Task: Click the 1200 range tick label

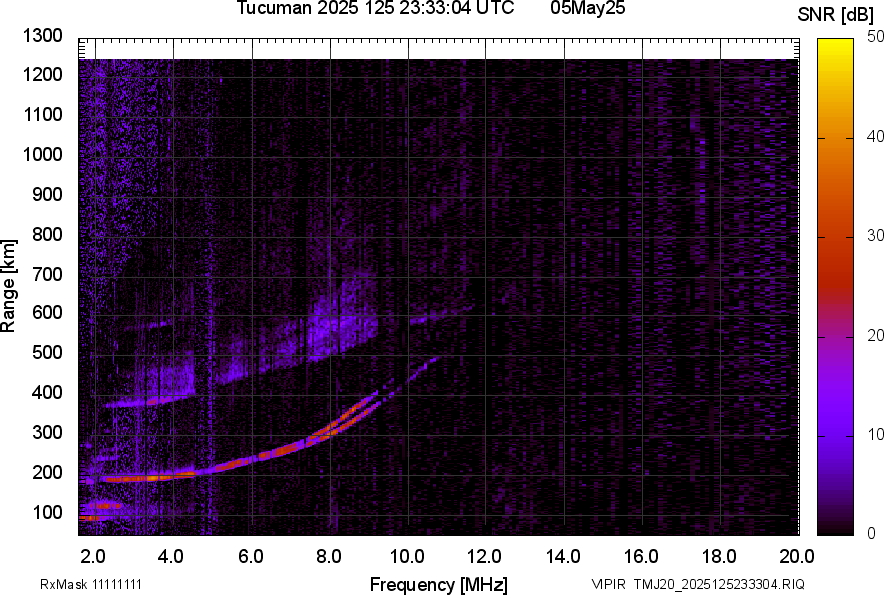Action: [42, 74]
